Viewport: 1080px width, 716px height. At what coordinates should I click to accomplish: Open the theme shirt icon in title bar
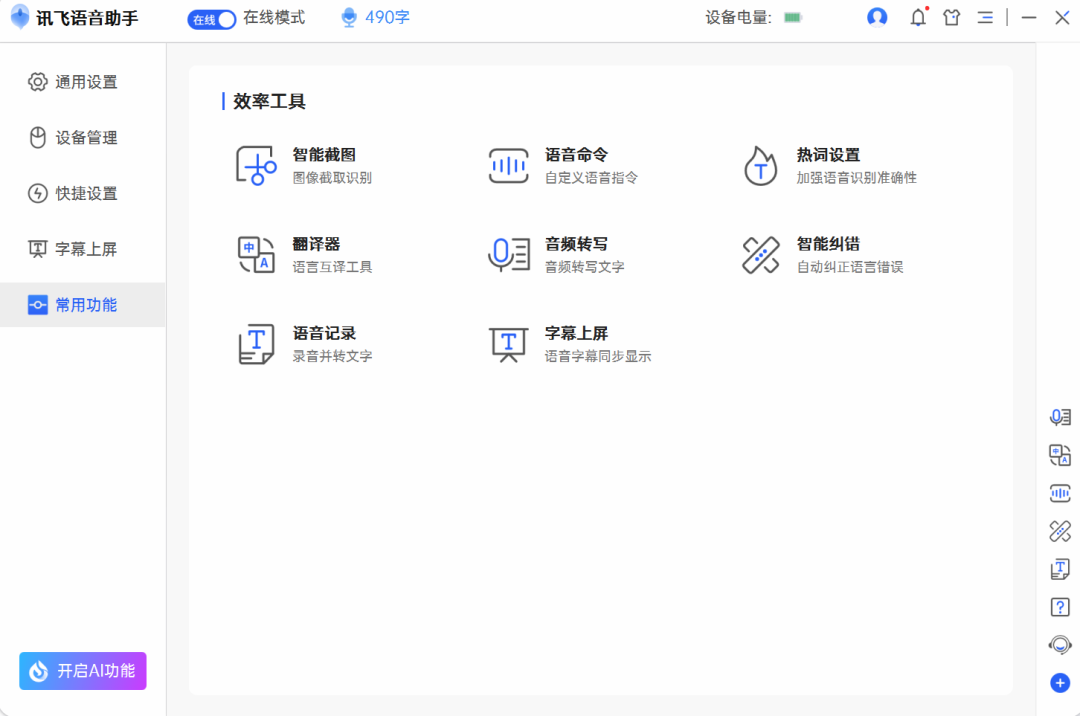tap(951, 17)
